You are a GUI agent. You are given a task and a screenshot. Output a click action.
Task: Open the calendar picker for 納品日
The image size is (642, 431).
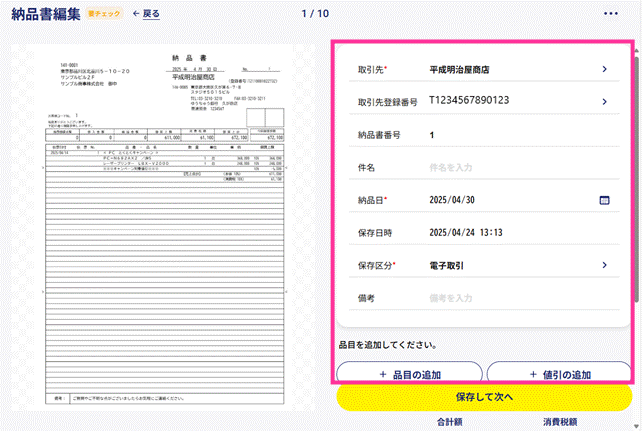coord(604,200)
